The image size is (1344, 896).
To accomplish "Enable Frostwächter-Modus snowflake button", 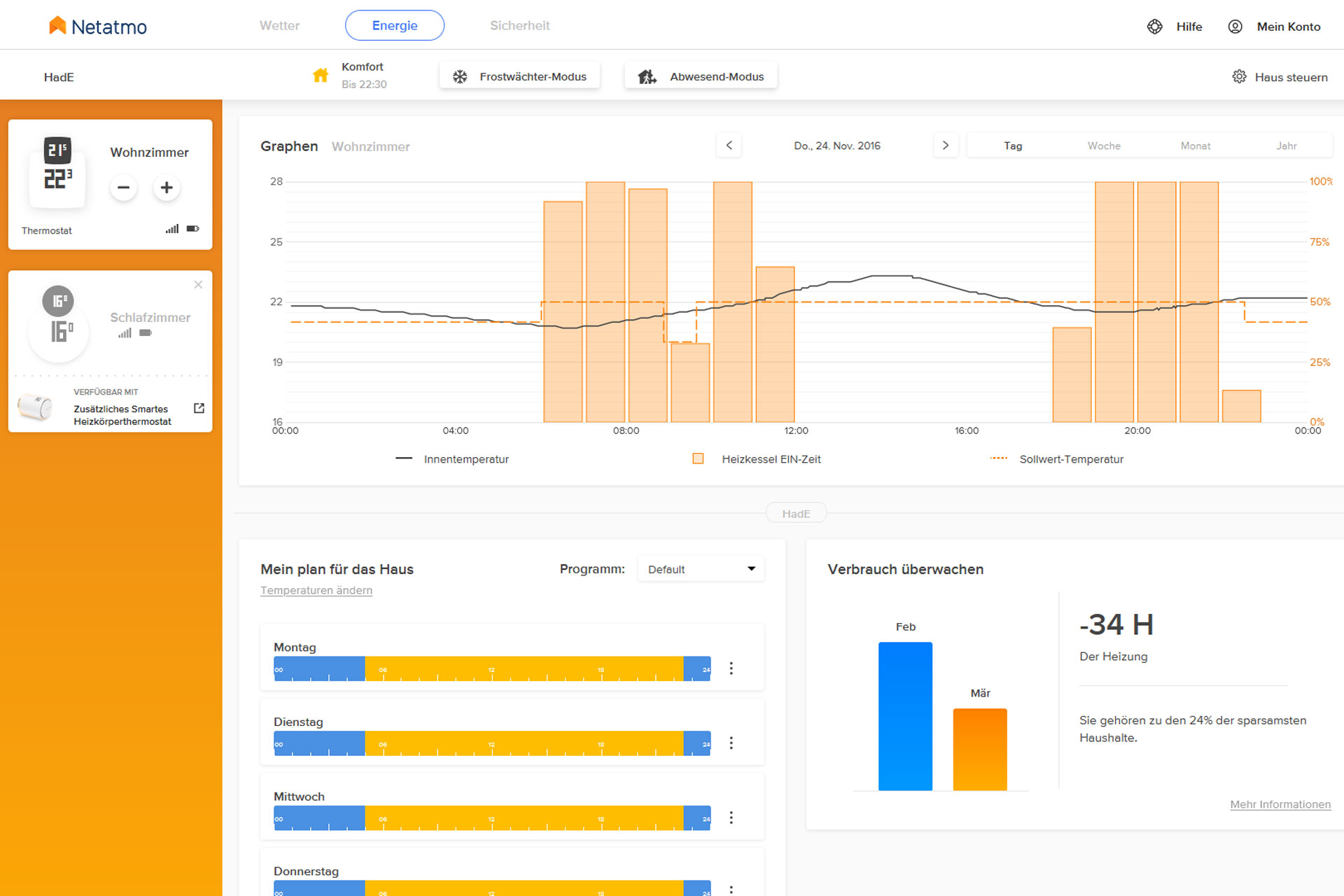I will click(x=519, y=76).
